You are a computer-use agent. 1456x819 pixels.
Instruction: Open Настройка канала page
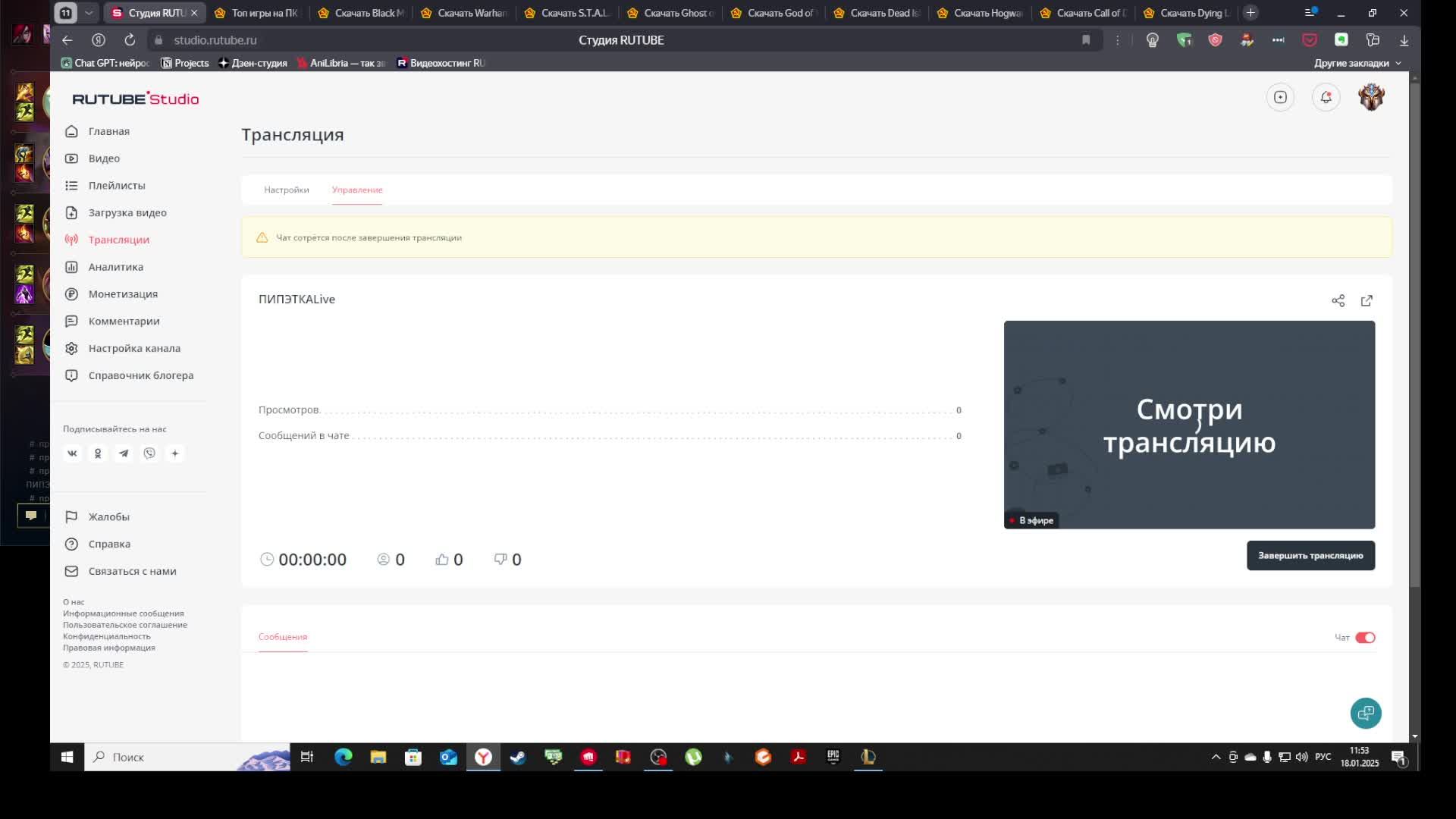click(134, 349)
